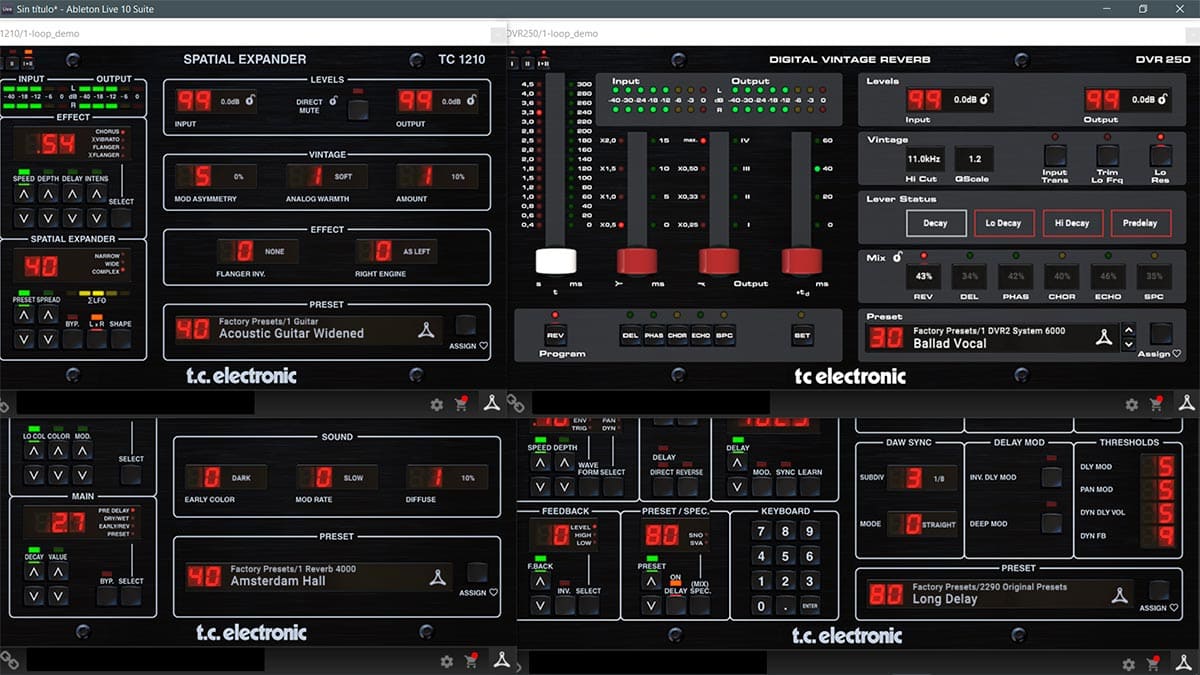This screenshot has width=1200, height=675.
Task: Toggle lock icon next to Direct Mute
Action: (x=333, y=99)
